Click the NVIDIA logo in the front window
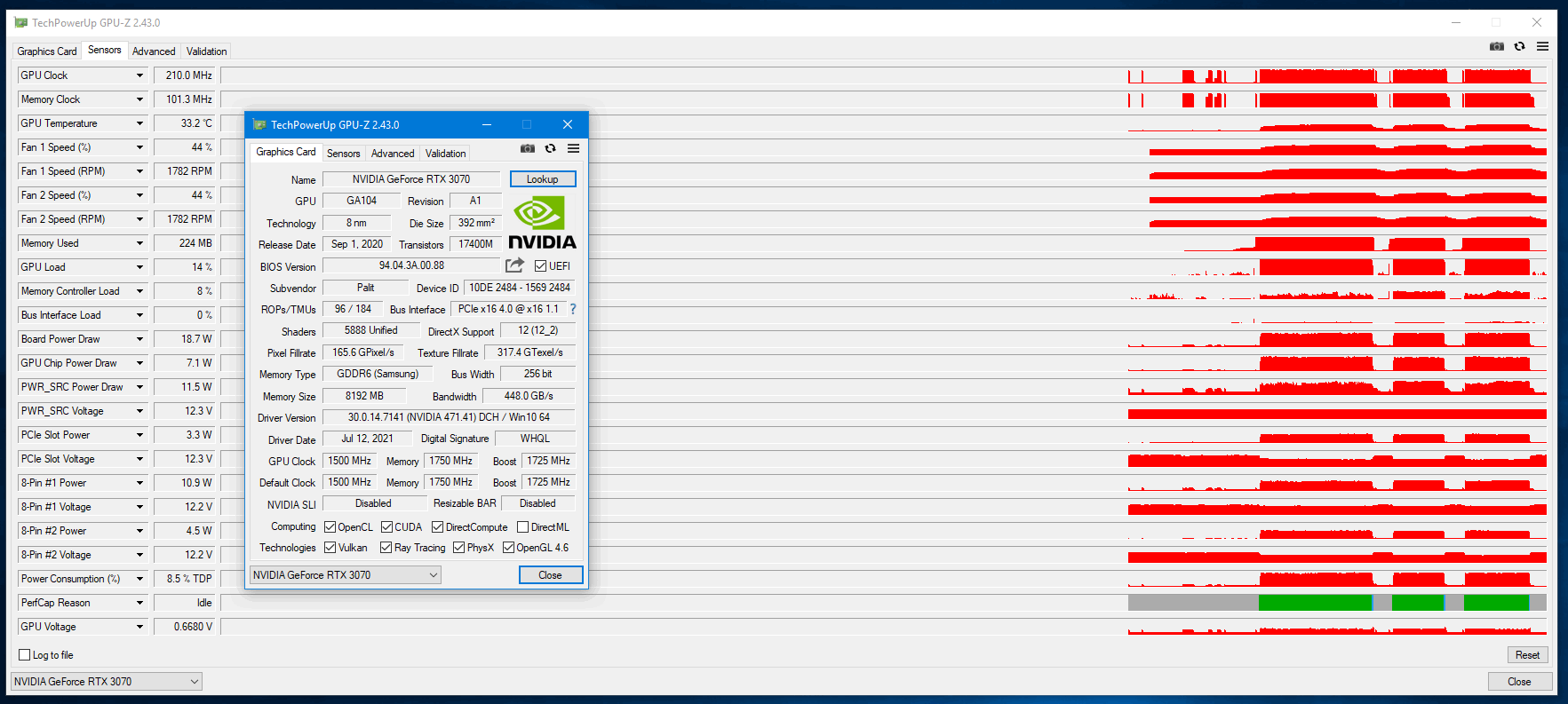This screenshot has height=704, width=1568. tap(542, 223)
